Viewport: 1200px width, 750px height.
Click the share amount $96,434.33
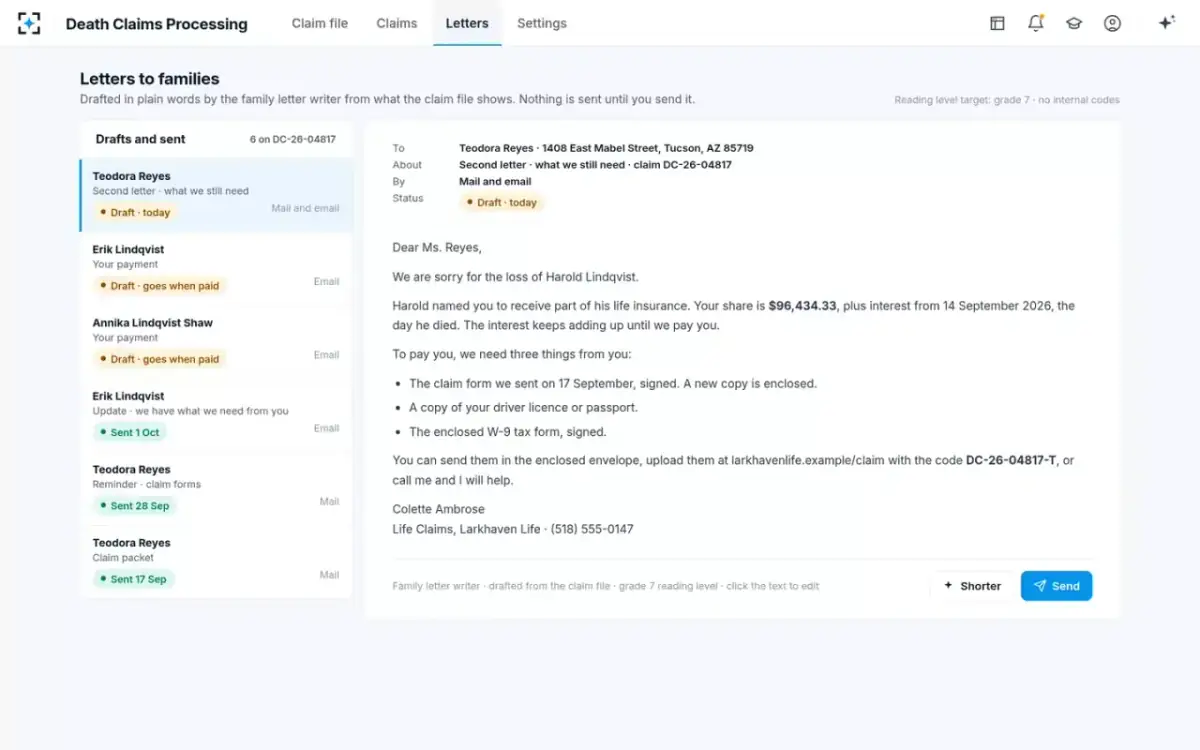pos(803,306)
